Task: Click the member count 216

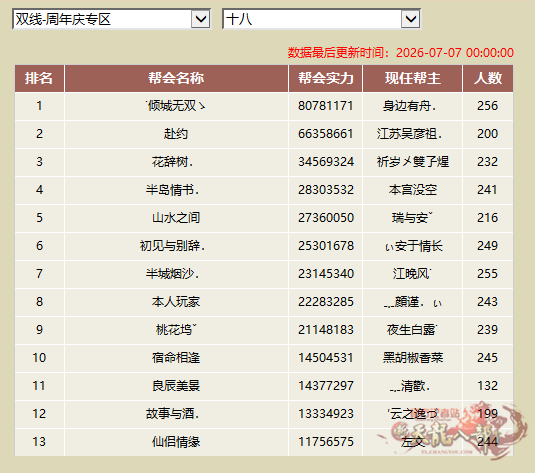Action: 488,218
